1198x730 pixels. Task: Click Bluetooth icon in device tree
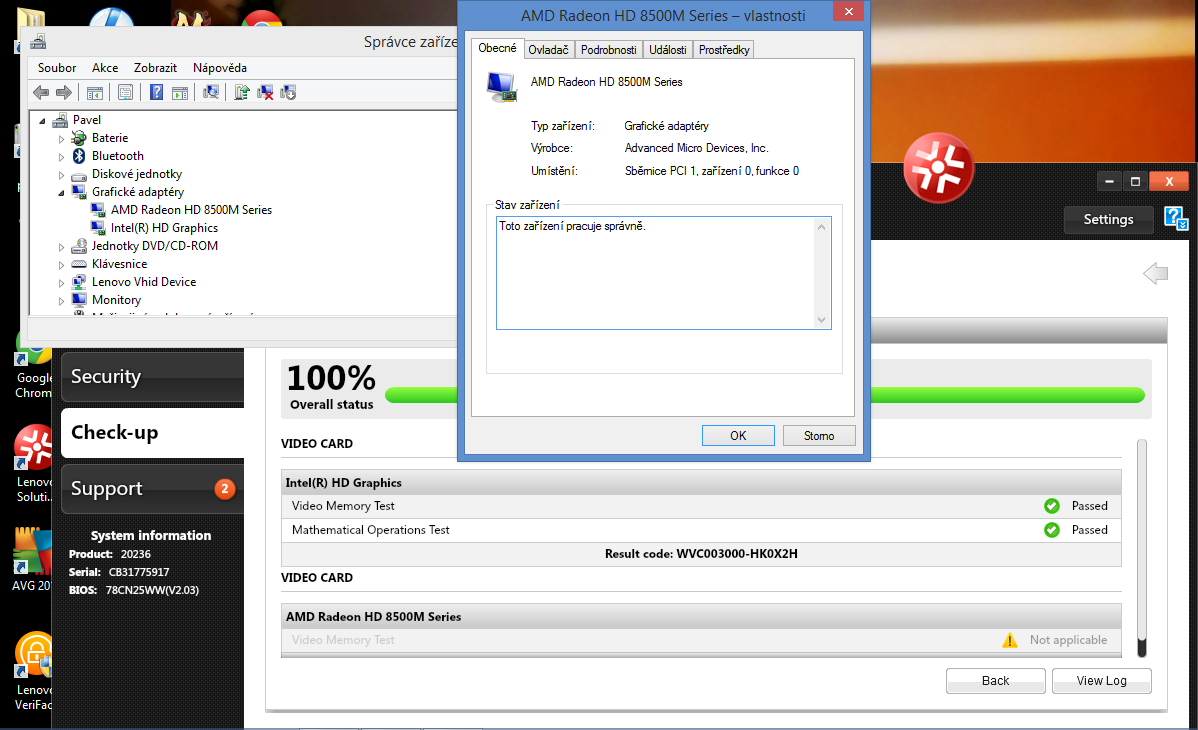coord(79,156)
